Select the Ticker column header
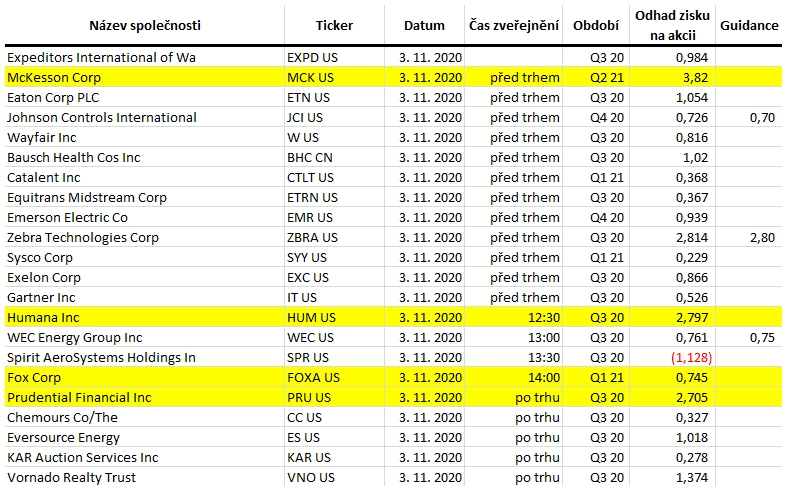The width and height of the screenshot is (787, 490). click(x=334, y=26)
